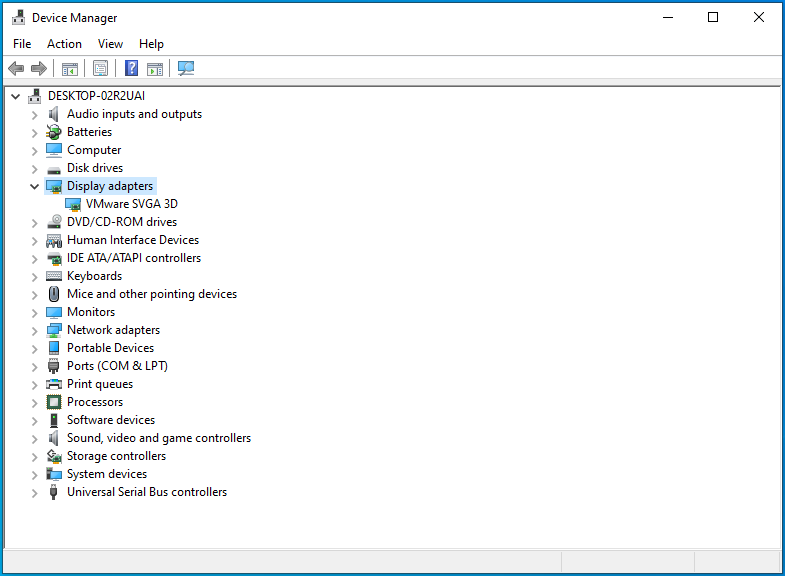This screenshot has height=576, width=785.
Task: Open the View menu
Action: [110, 44]
